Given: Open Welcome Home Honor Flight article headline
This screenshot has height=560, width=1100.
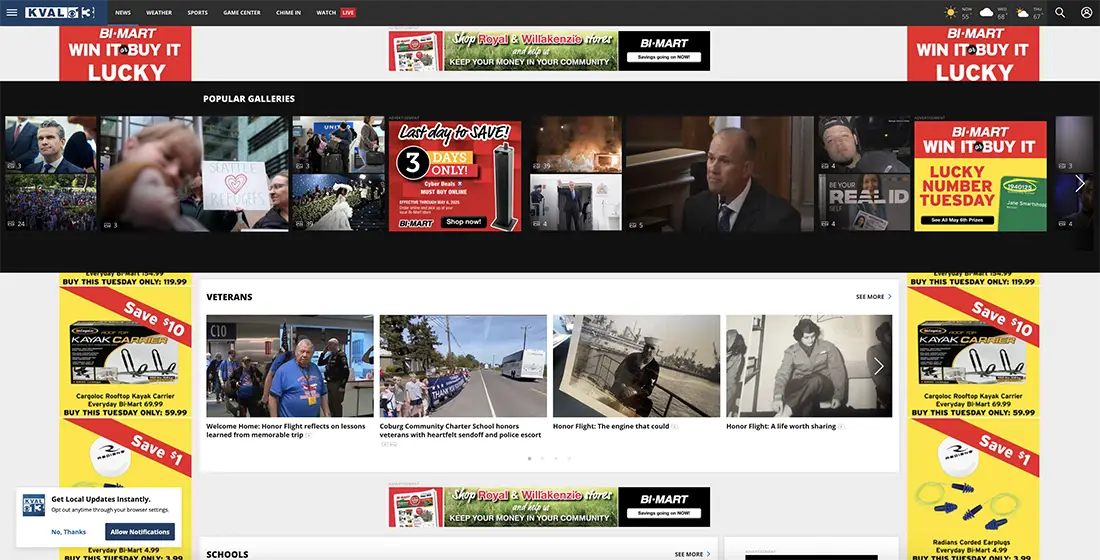Looking at the screenshot, I should pos(286,430).
